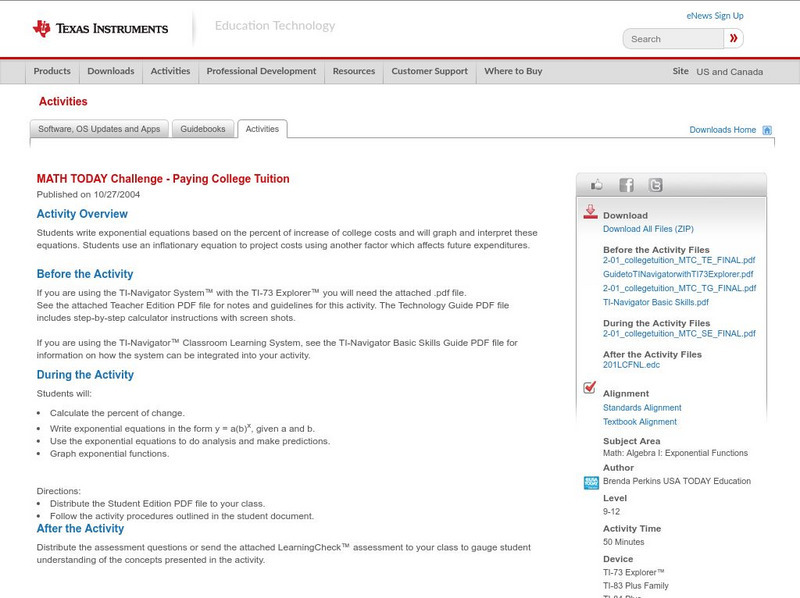Screen dimensions: 800x598
Task: Click the red Activities page heading
Action: 63,102
